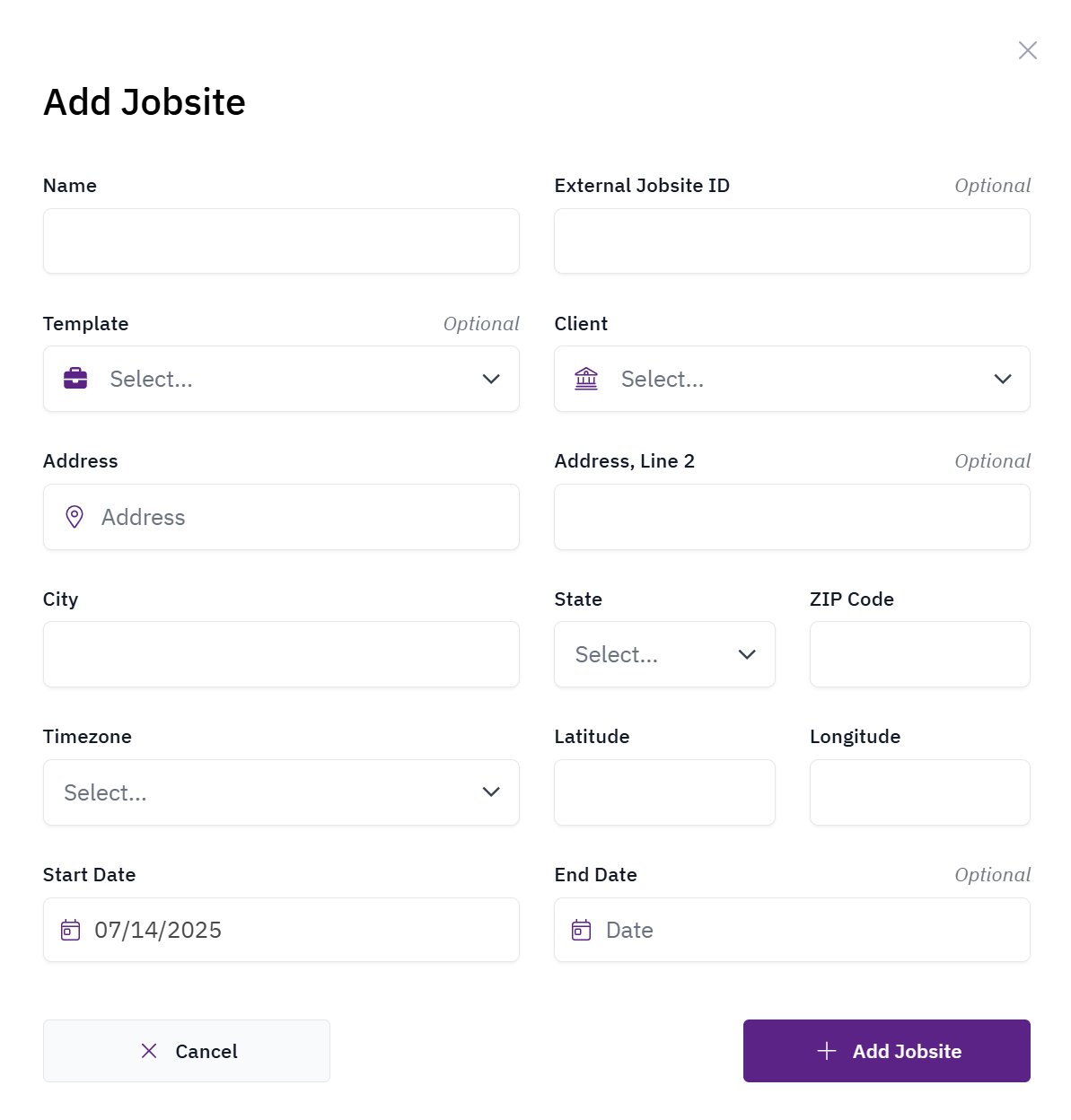Click the calendar icon in Start Date field
Viewport: 1071px width, 1120px height.
click(71, 930)
